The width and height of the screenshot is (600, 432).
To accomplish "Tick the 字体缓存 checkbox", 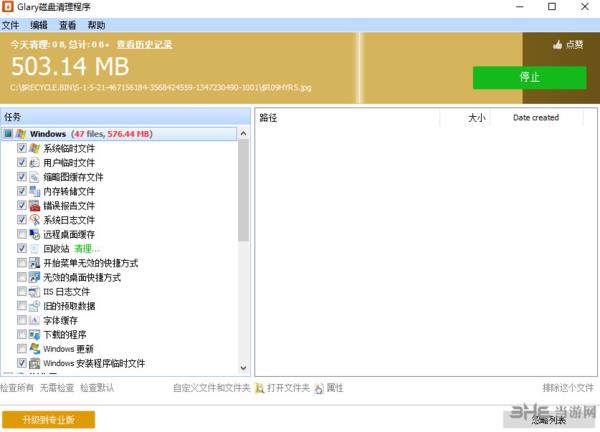I will 22,320.
